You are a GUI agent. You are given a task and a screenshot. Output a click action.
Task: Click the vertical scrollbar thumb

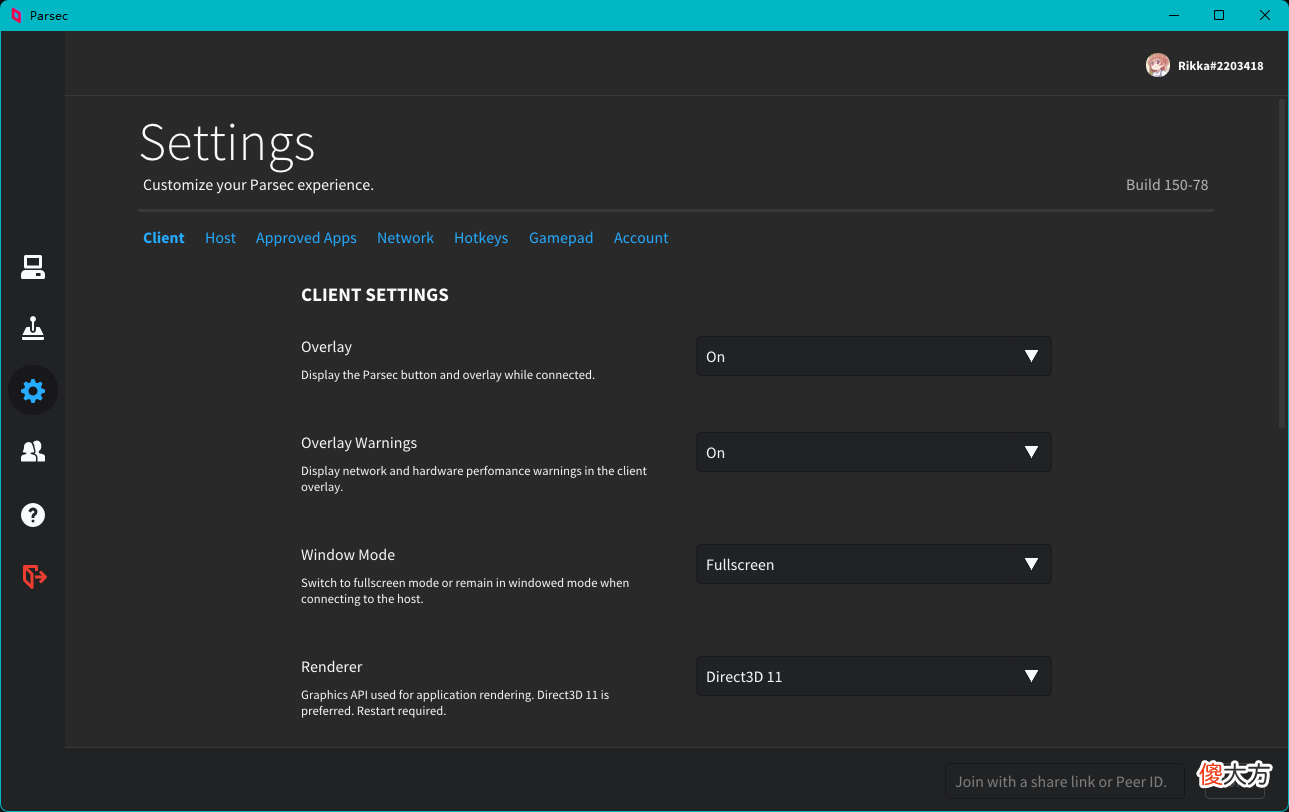click(1282, 264)
